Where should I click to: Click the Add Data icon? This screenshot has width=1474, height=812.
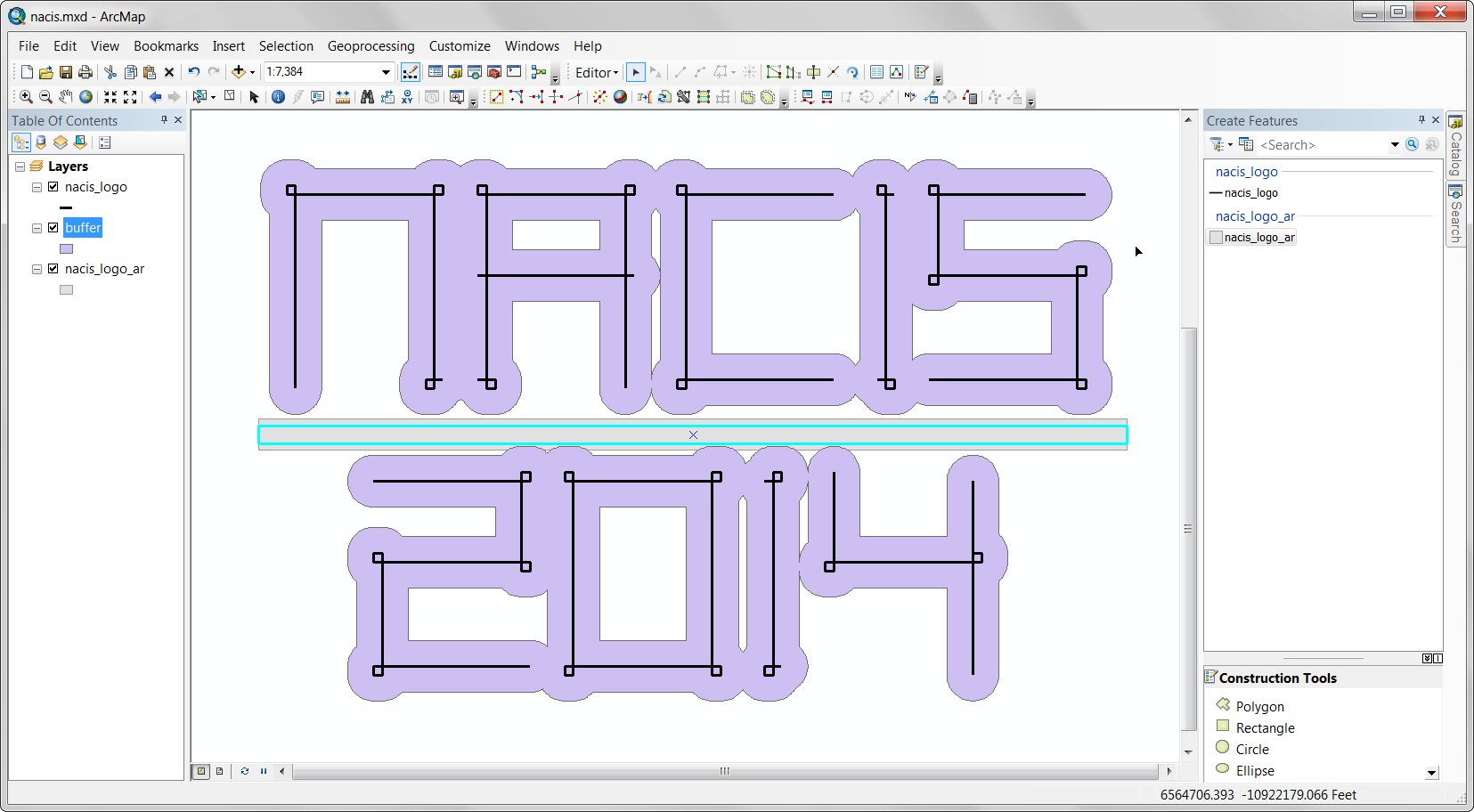click(x=238, y=72)
